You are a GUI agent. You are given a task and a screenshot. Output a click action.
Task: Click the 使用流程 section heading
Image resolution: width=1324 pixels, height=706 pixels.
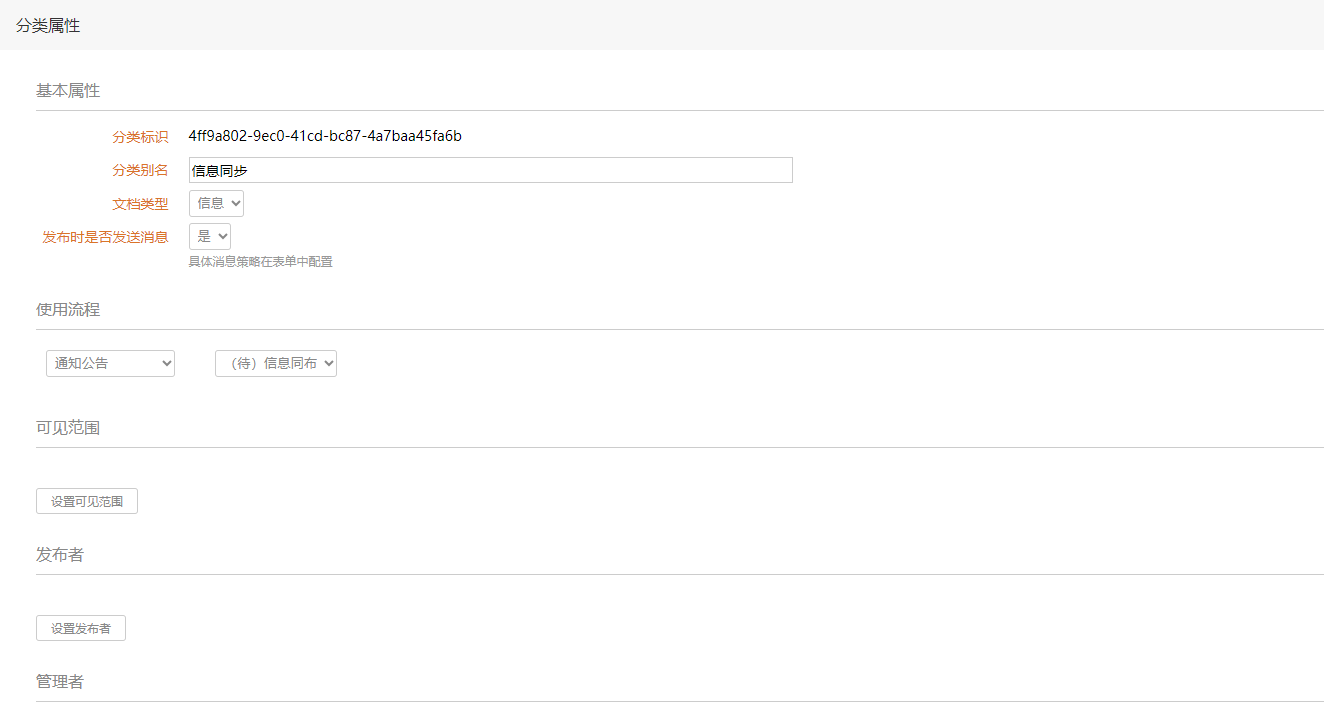68,309
